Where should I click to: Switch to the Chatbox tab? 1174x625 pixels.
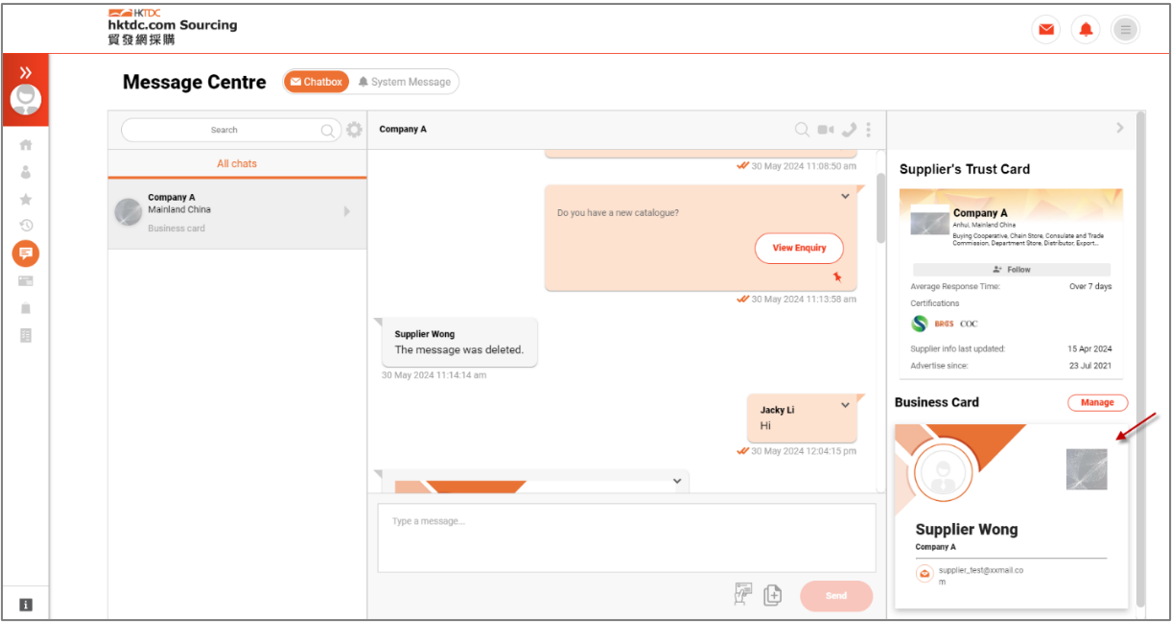pos(317,82)
